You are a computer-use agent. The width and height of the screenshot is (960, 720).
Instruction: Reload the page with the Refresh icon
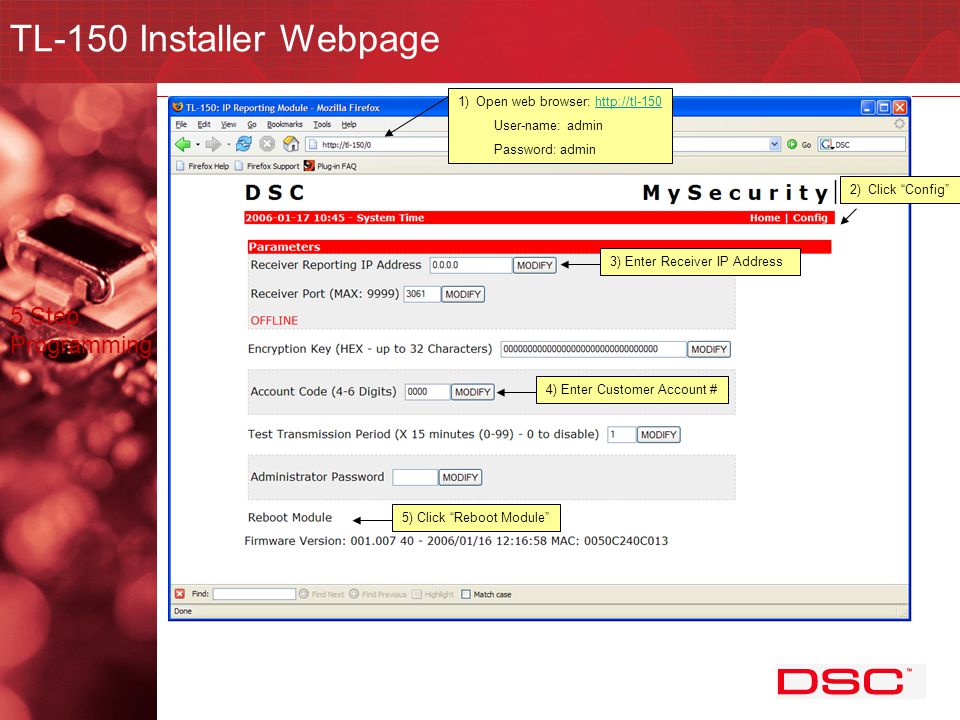point(244,144)
